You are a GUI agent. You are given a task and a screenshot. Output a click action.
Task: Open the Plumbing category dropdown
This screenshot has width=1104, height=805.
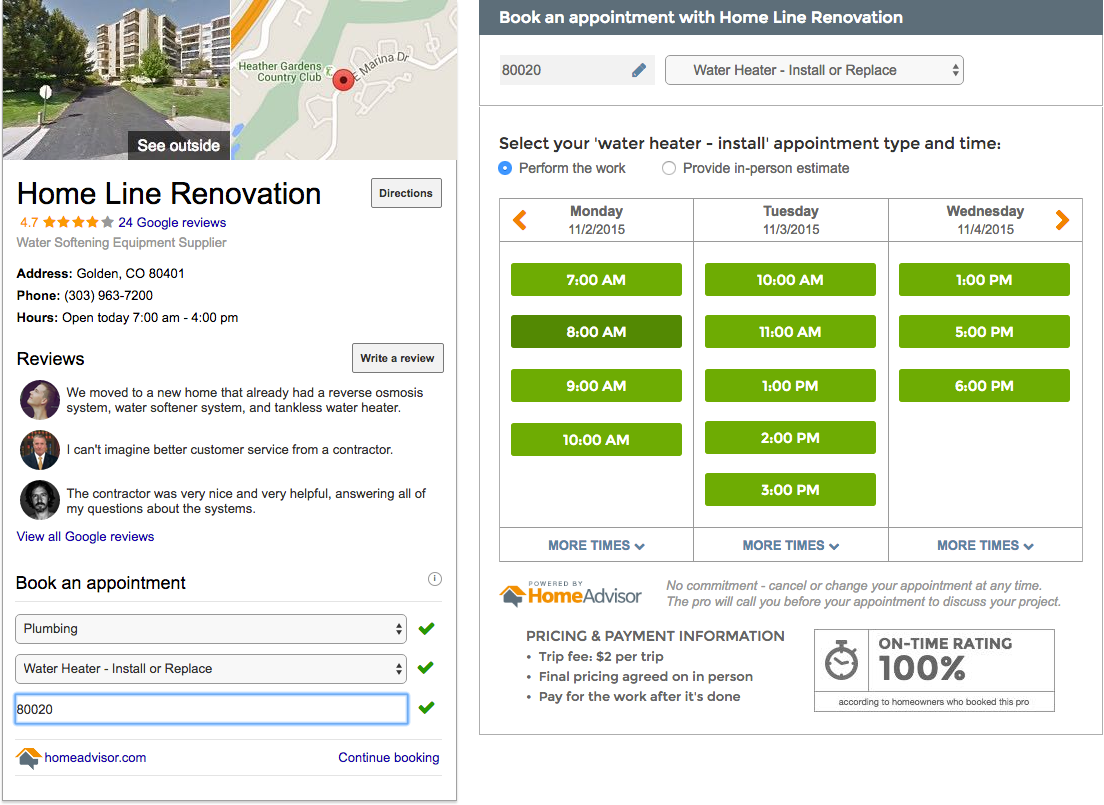pos(211,629)
